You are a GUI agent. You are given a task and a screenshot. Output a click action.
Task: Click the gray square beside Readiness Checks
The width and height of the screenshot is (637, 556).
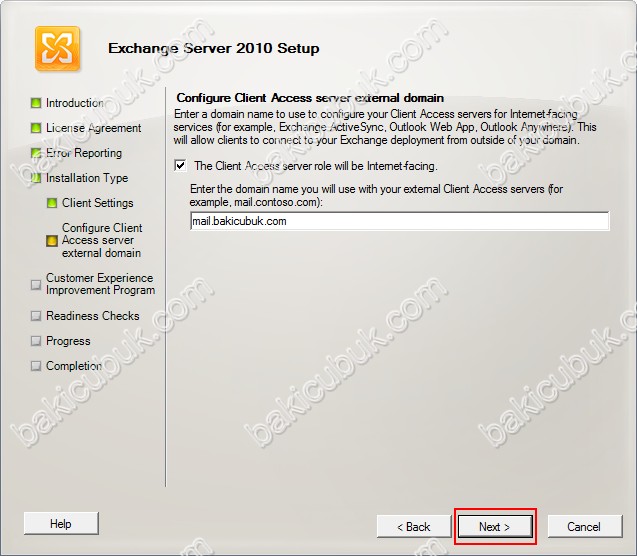coord(36,316)
